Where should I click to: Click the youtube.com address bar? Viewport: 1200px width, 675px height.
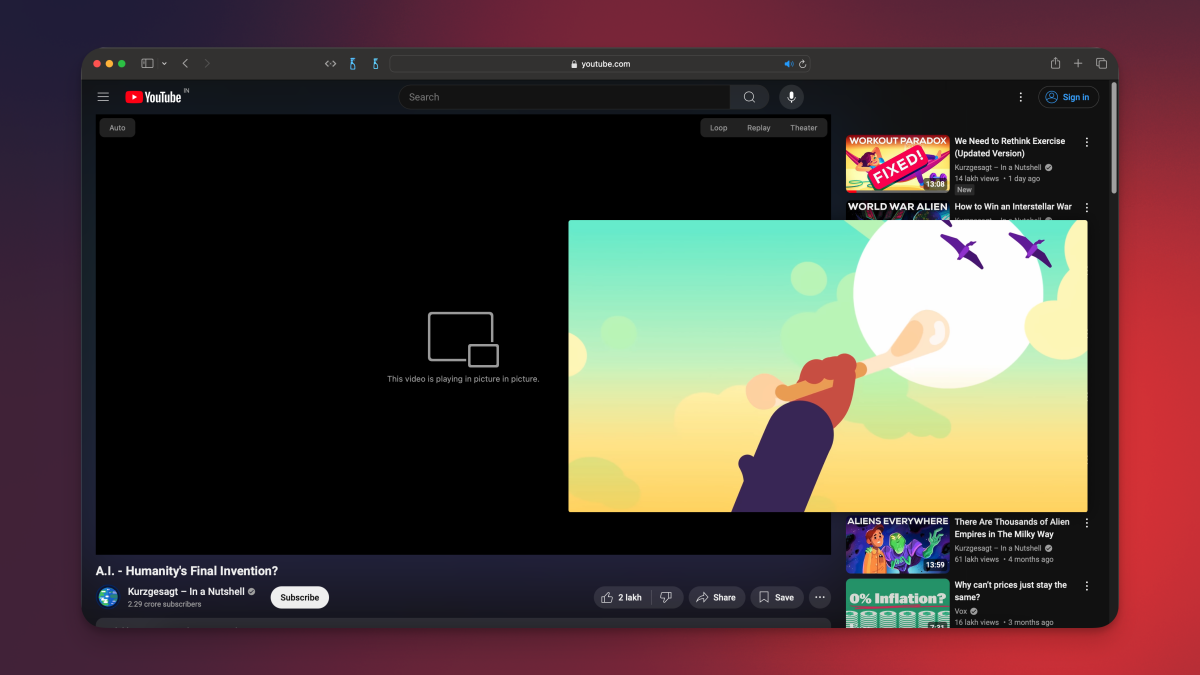(600, 63)
